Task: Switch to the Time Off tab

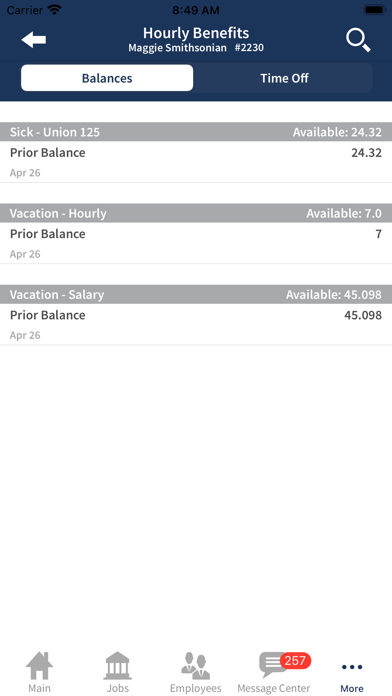Action: tap(284, 78)
